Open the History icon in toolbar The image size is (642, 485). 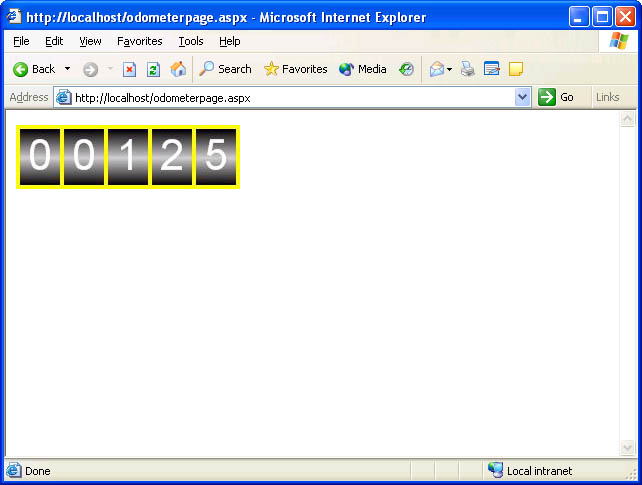(406, 69)
